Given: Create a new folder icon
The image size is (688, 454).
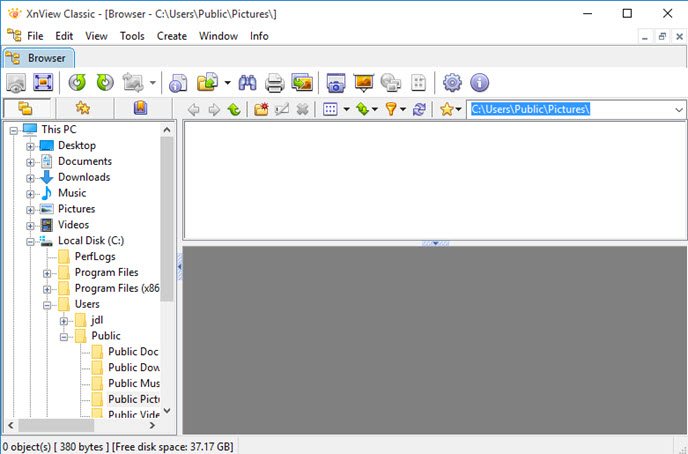Looking at the screenshot, I should (261, 109).
